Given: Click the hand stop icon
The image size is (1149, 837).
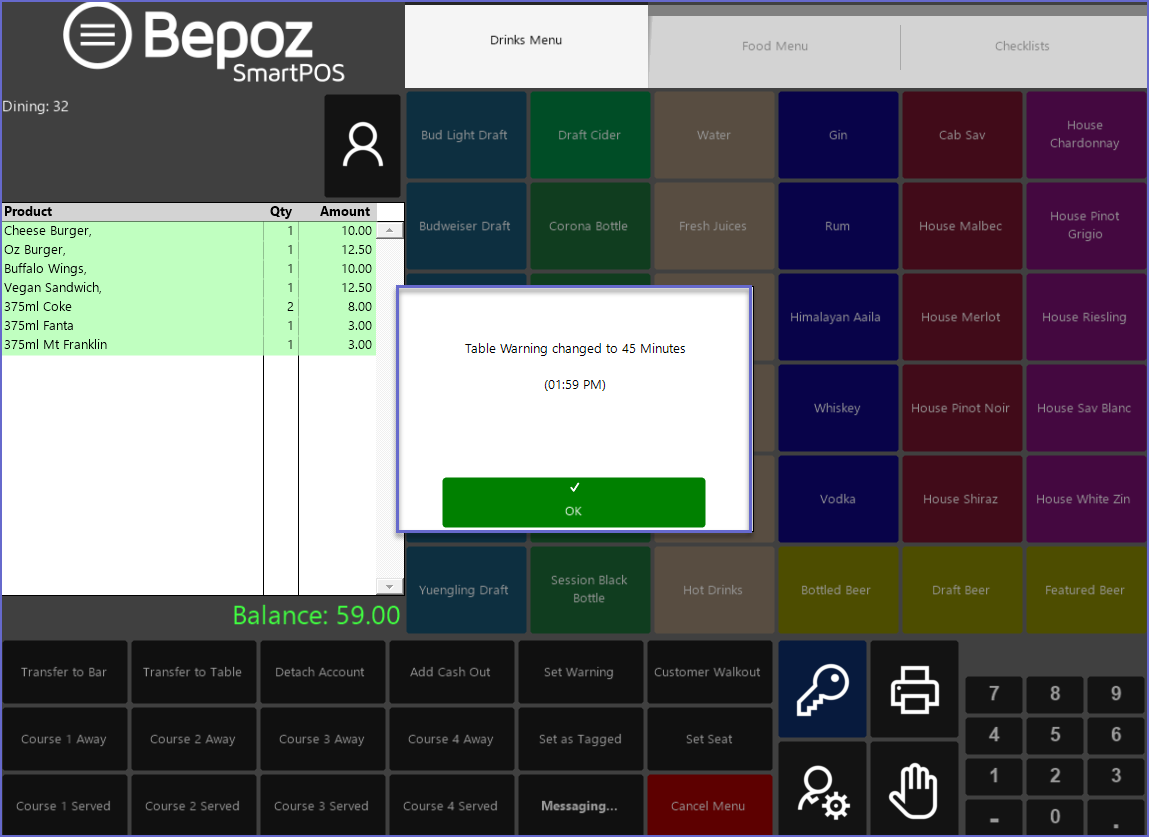Looking at the screenshot, I should [914, 788].
